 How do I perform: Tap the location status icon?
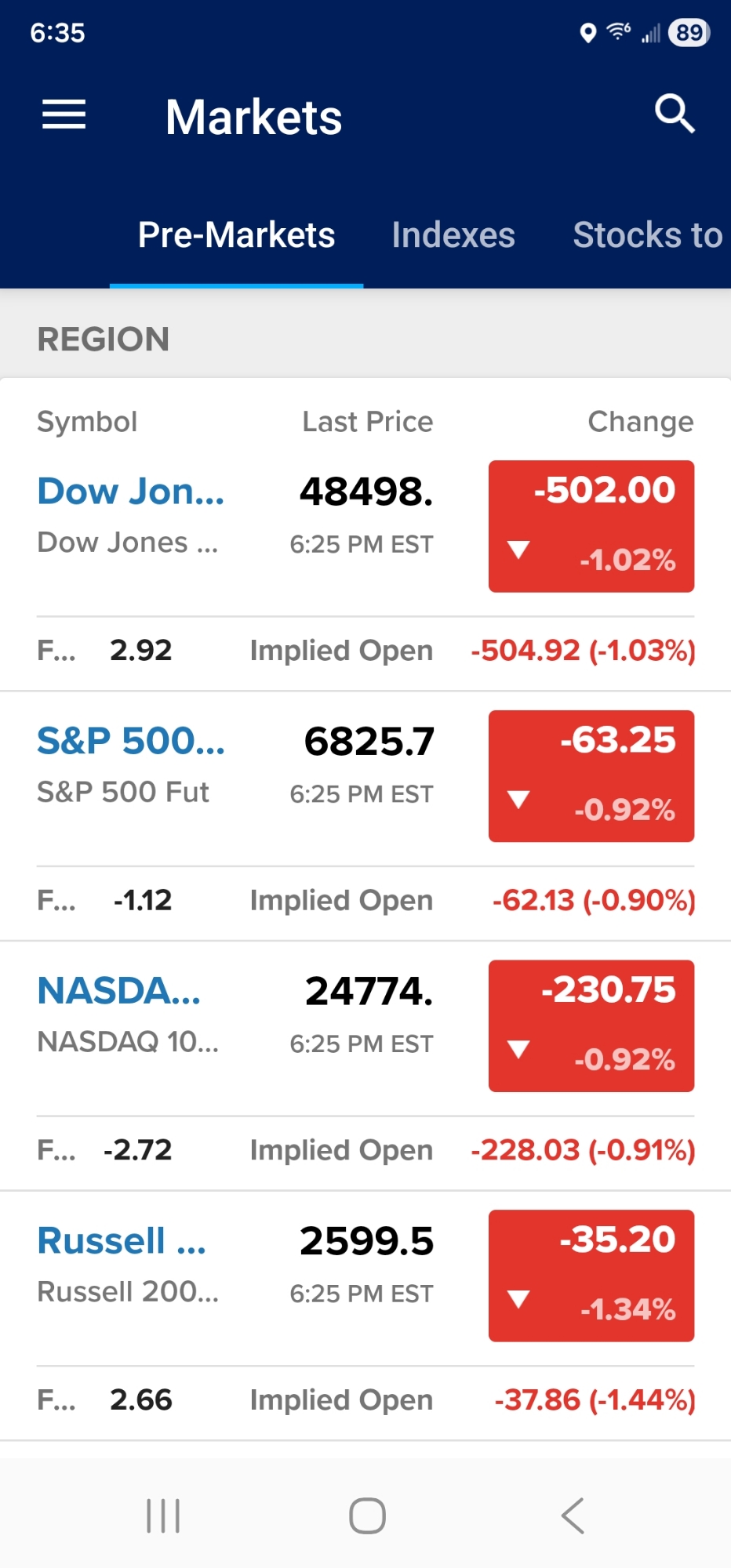587,33
